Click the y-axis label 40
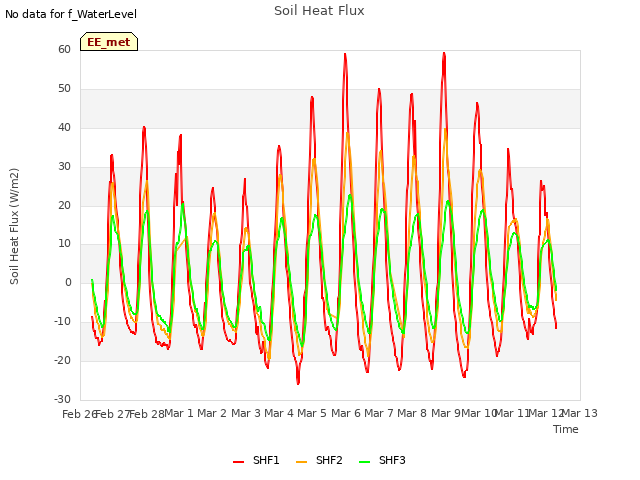The width and height of the screenshot is (640, 480). [x=64, y=127]
